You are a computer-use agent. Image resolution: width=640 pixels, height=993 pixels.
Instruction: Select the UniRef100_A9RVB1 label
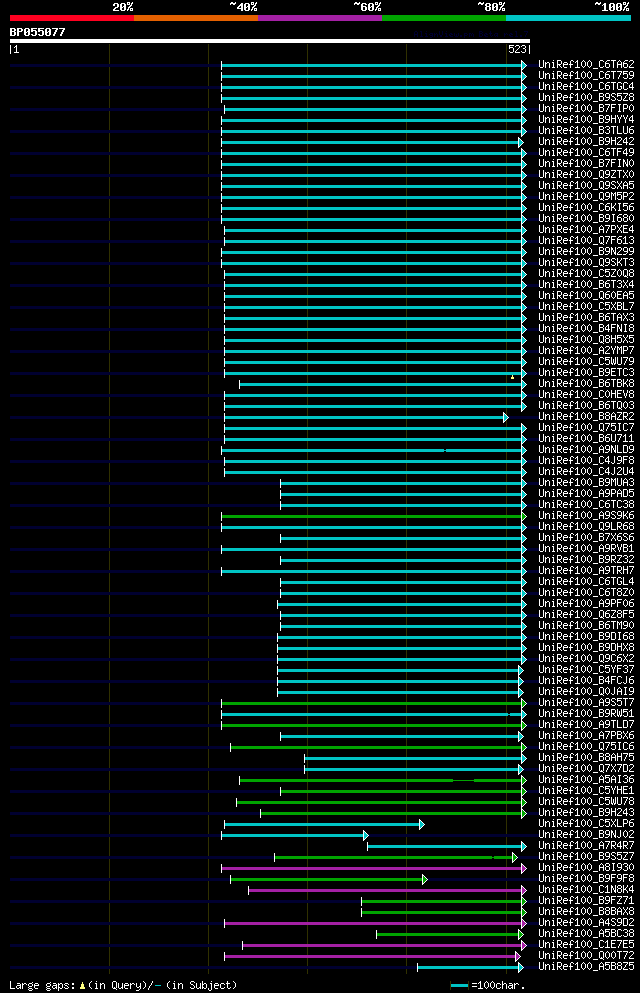[x=586, y=549]
